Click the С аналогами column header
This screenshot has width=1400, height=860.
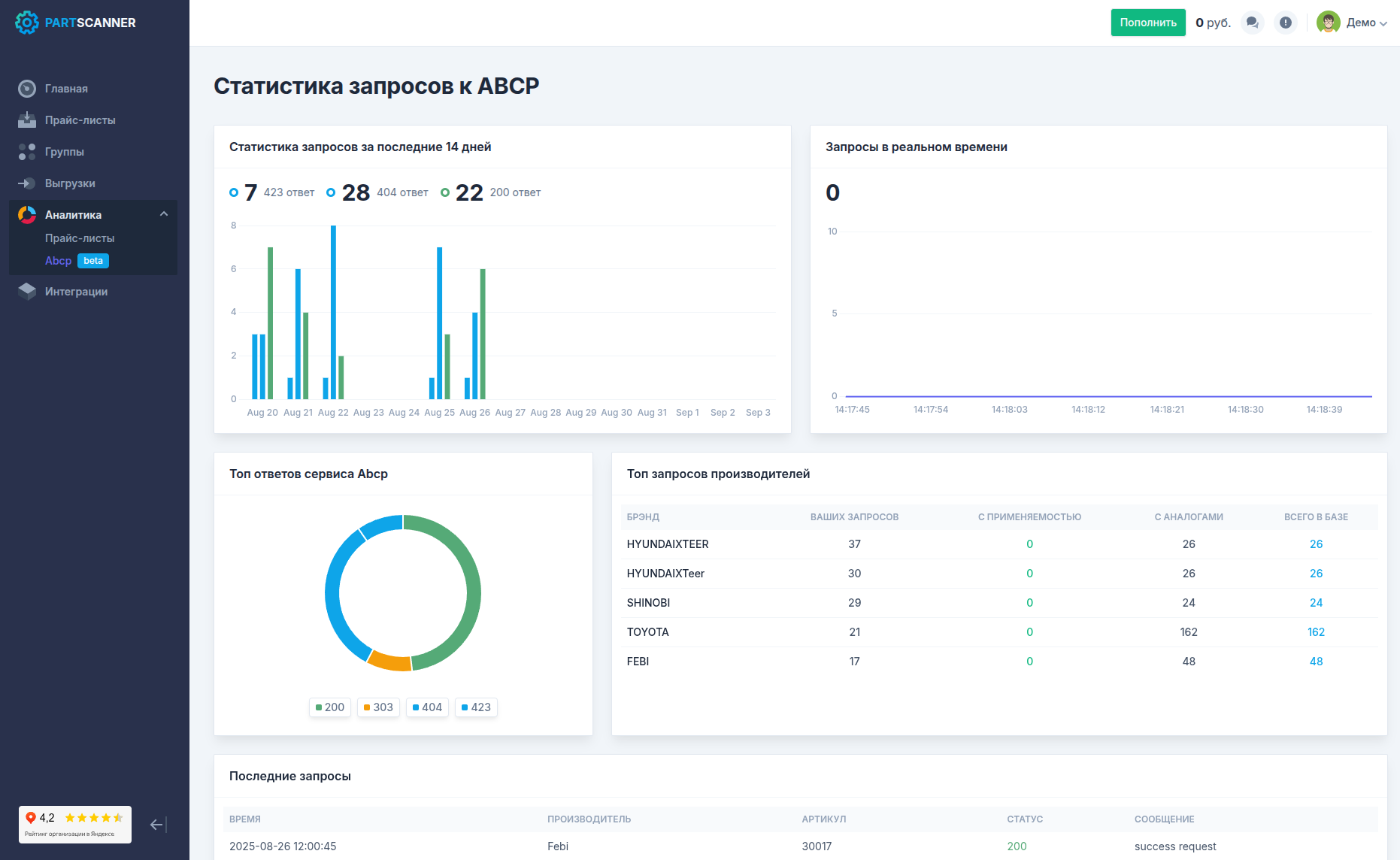tap(1189, 517)
